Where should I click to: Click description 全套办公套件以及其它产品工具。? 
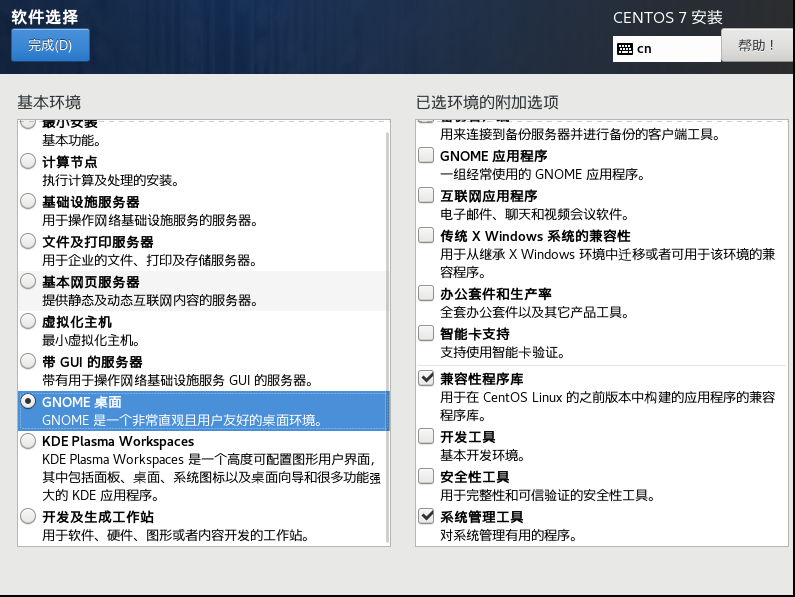tap(535, 312)
